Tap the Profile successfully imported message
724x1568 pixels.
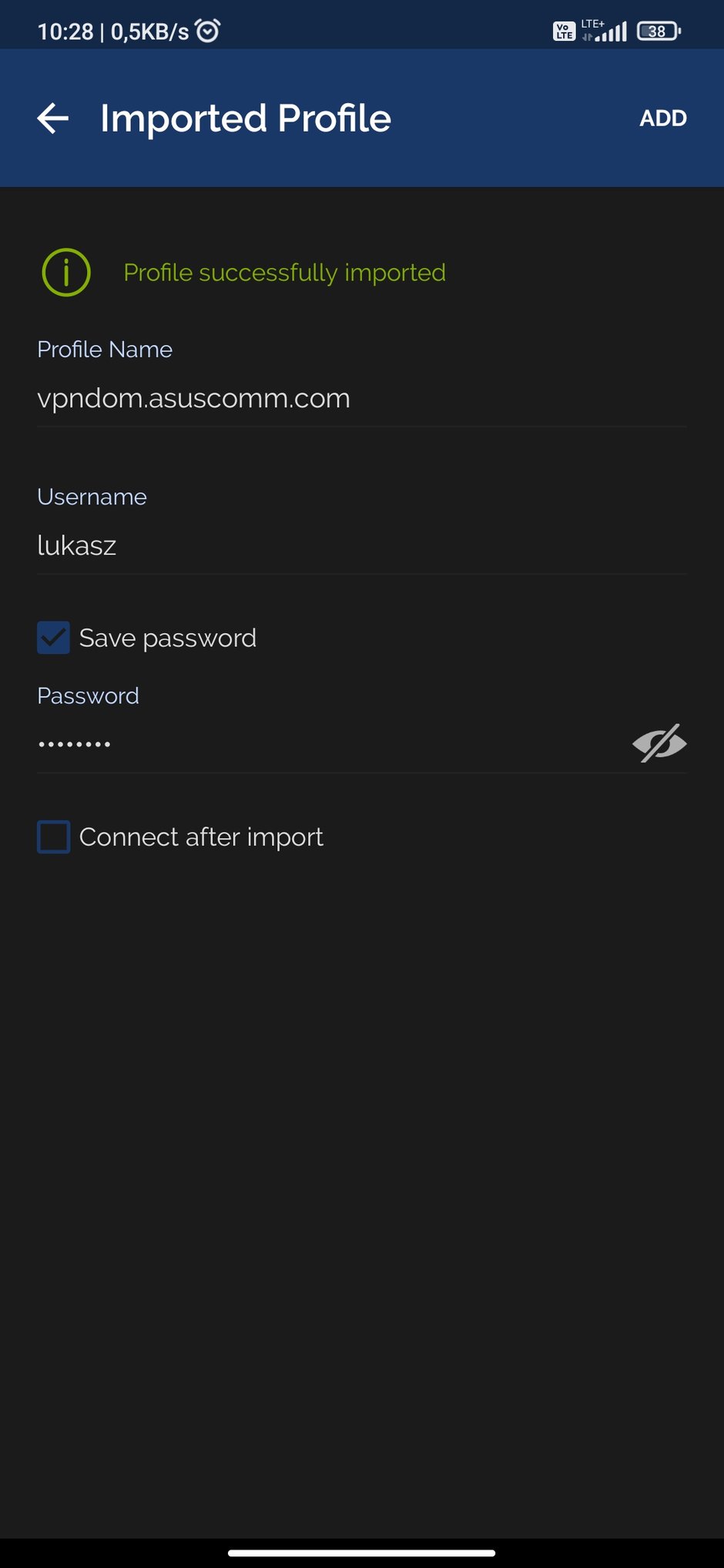pyautogui.click(x=284, y=273)
